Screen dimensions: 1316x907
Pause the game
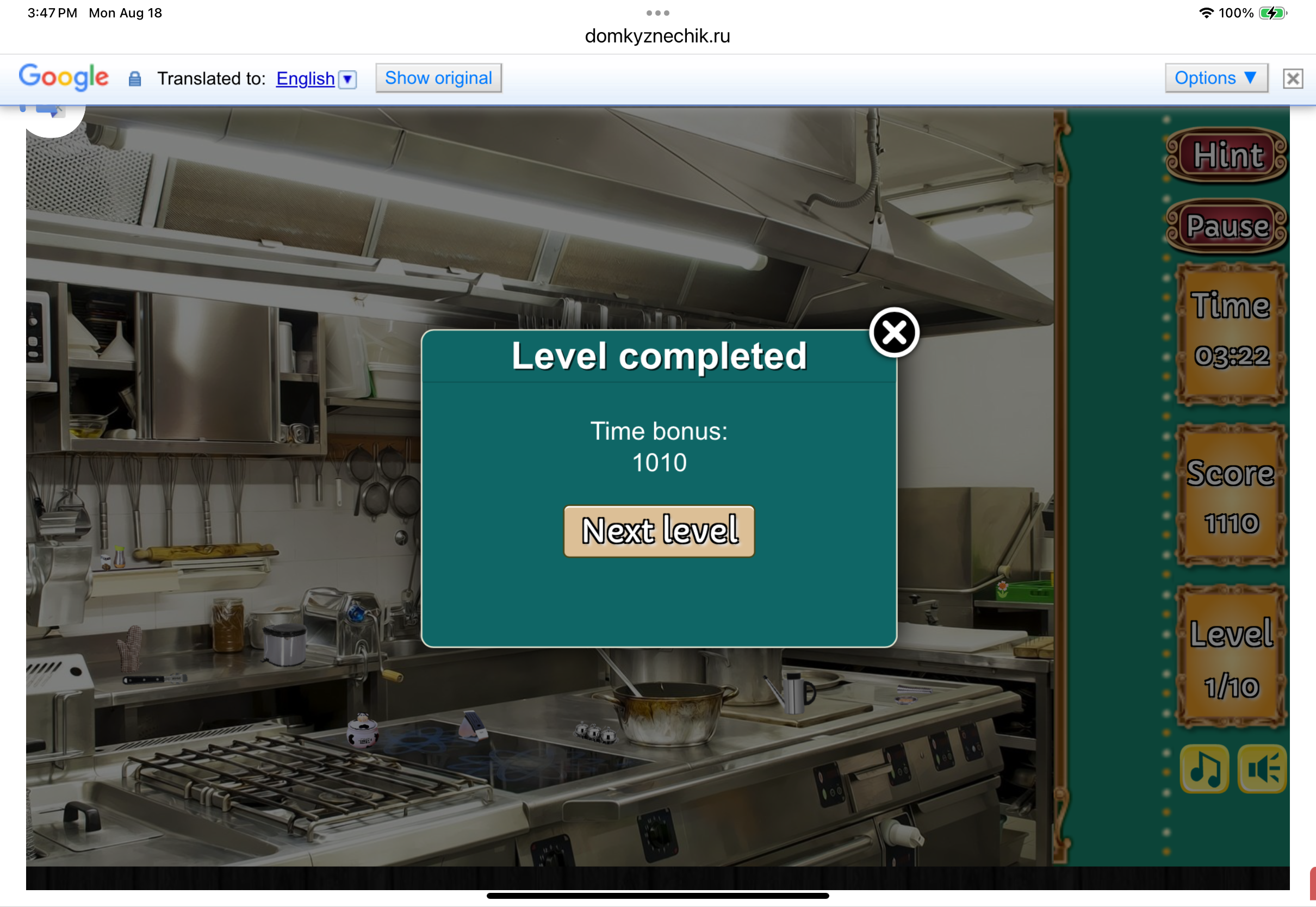[1227, 226]
